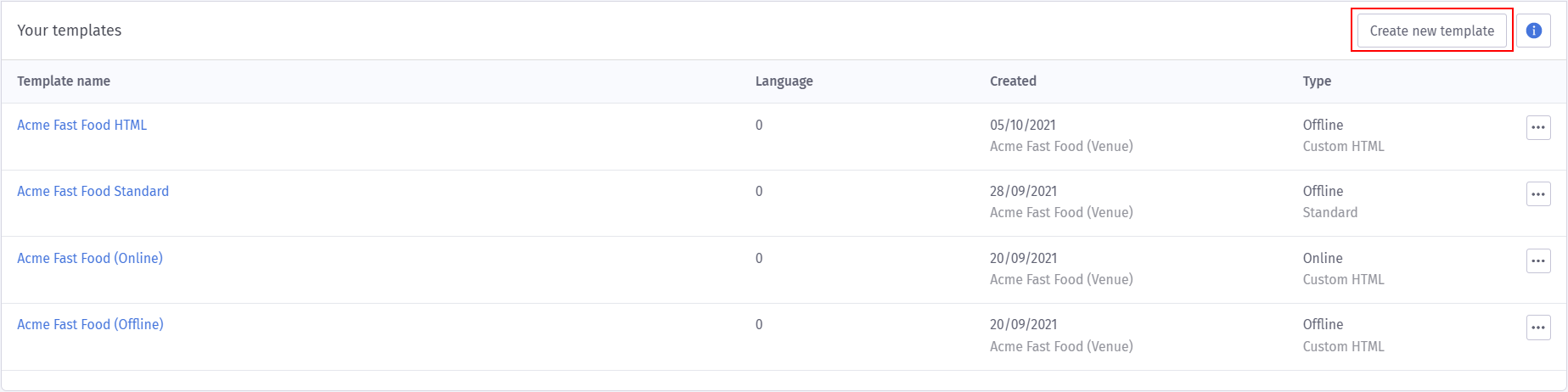Open the Acme Fast Food Standard template link
This screenshot has width=1568, height=392.
(x=93, y=191)
